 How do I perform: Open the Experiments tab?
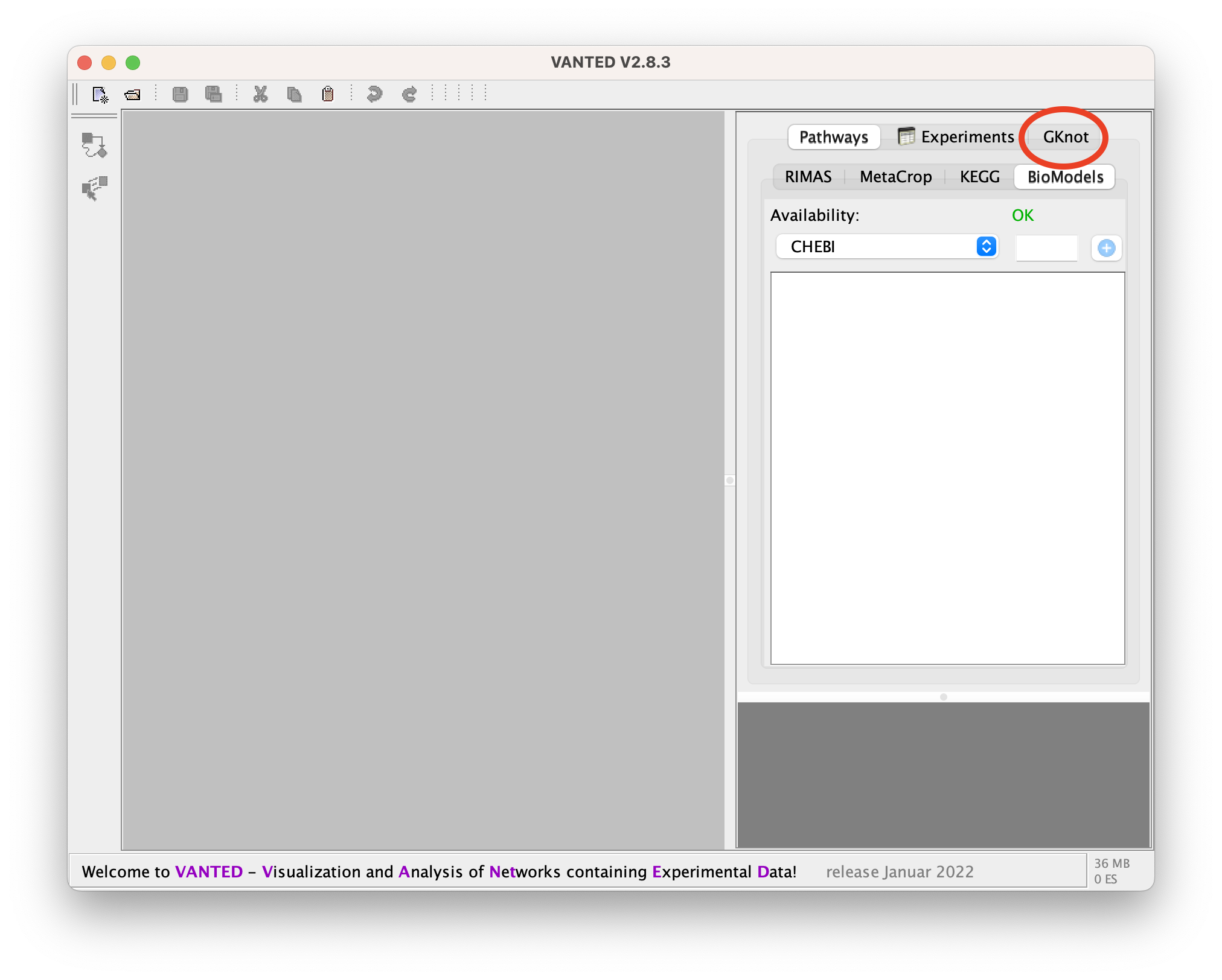click(956, 137)
